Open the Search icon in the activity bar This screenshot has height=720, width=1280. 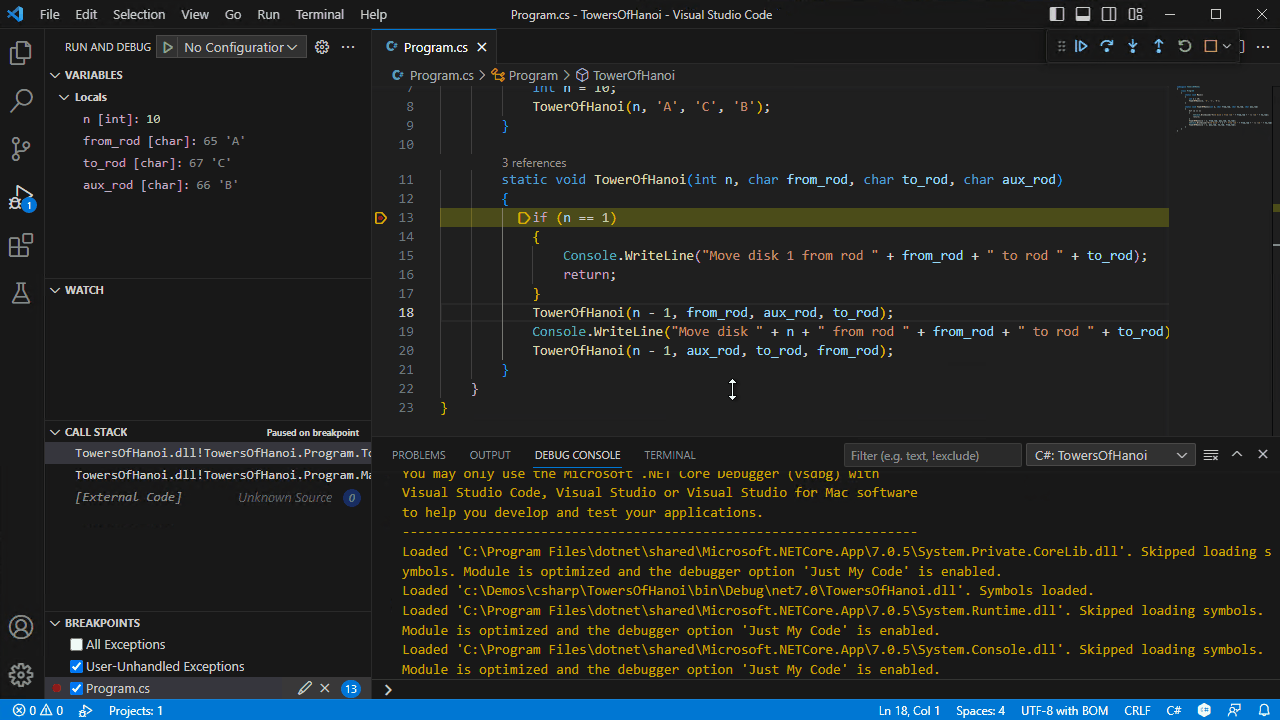click(x=20, y=100)
